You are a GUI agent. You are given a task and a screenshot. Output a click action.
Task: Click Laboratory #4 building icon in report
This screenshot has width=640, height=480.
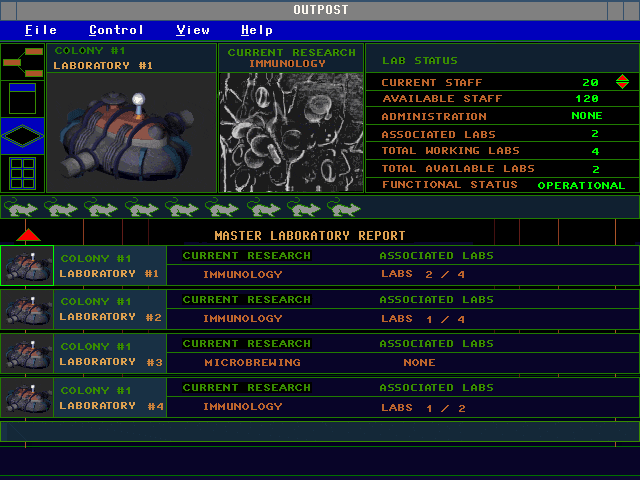[27, 398]
